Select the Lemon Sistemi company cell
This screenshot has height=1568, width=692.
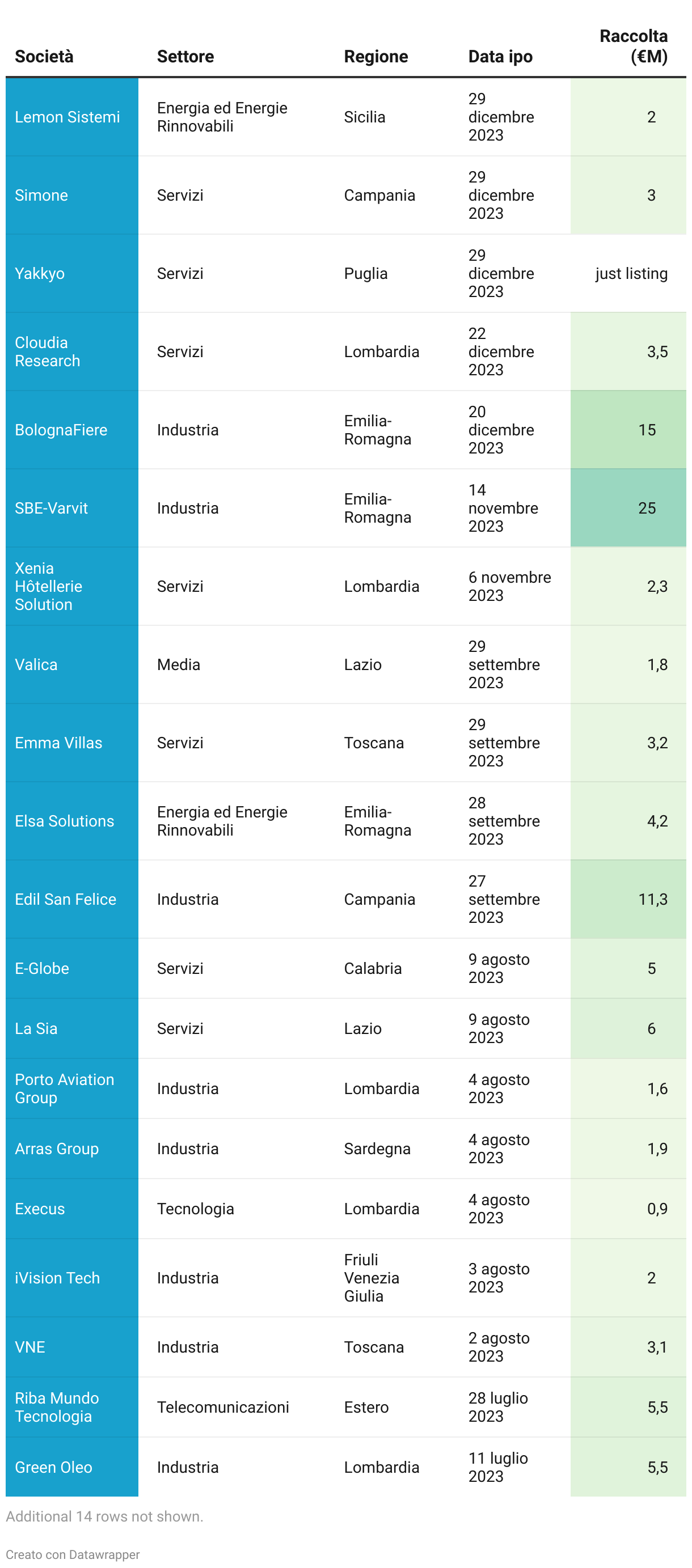[x=67, y=117]
